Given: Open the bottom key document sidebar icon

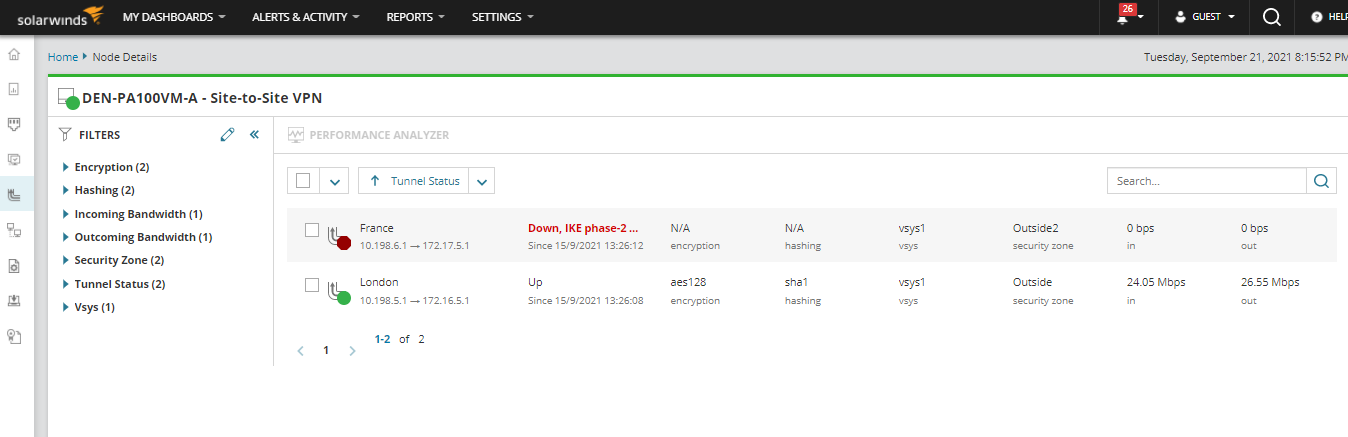Looking at the screenshot, I should coord(14,336).
